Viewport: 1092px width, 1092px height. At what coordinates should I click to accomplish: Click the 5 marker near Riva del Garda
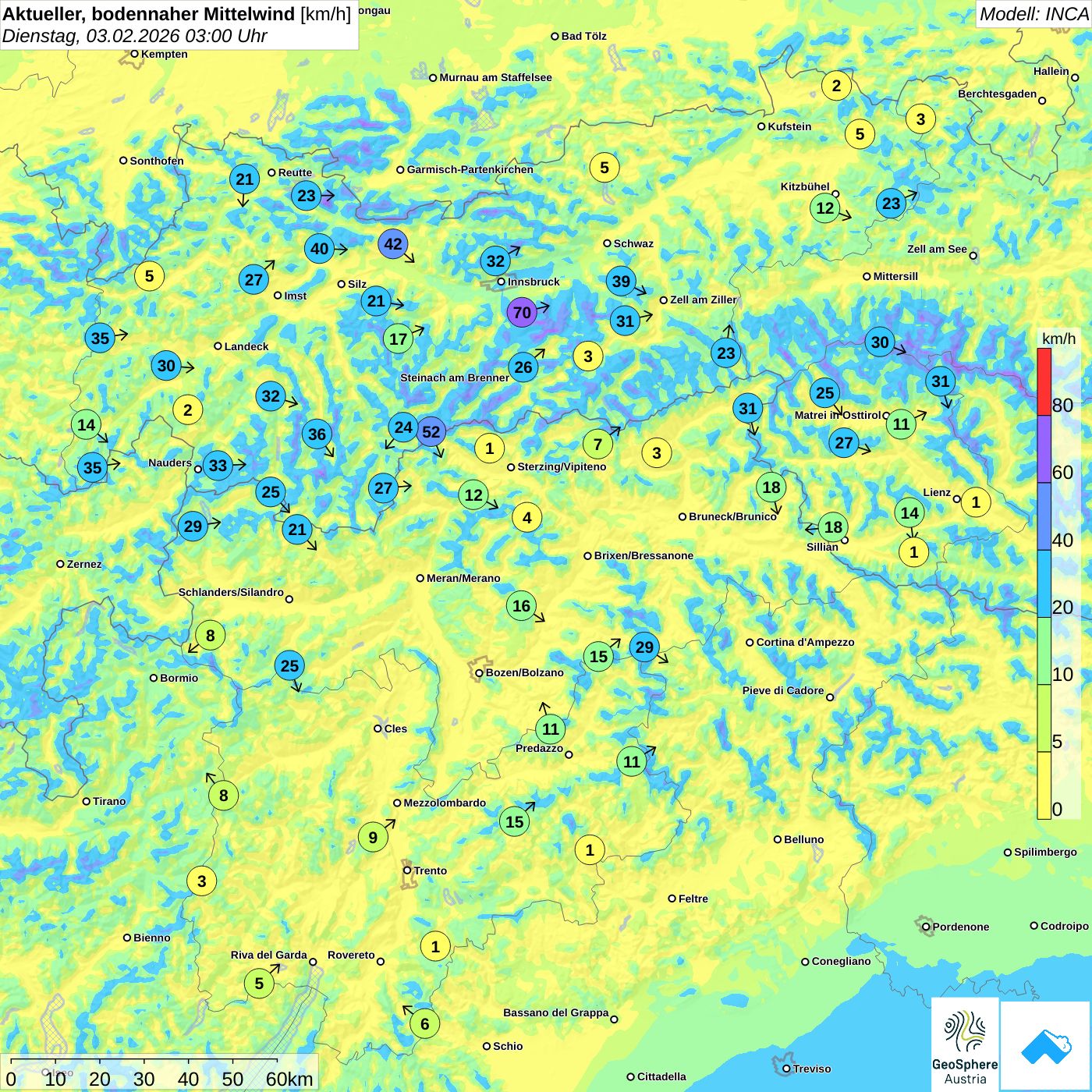coord(260,984)
